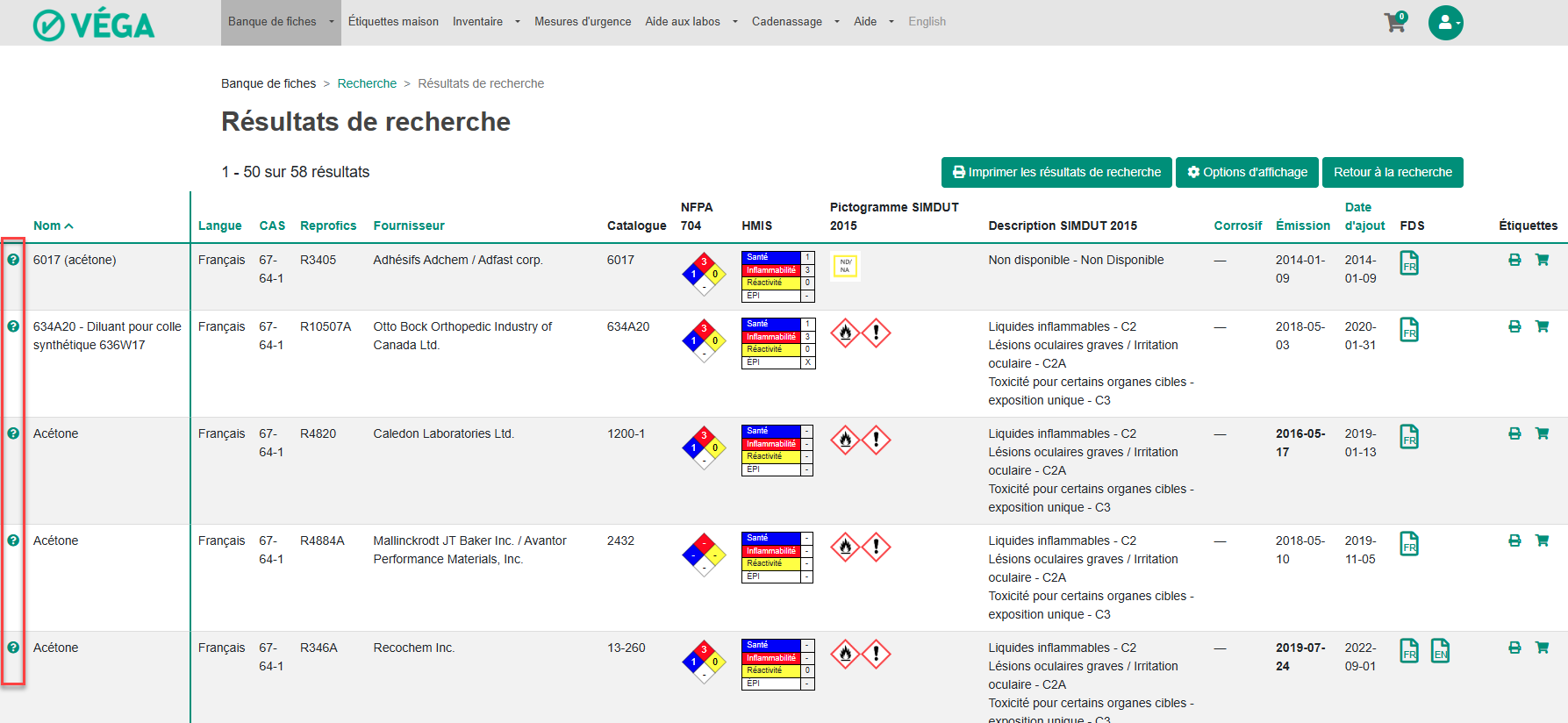Print label for 6017 (acétone)
This screenshot has width=1568, height=723.
1514,260
